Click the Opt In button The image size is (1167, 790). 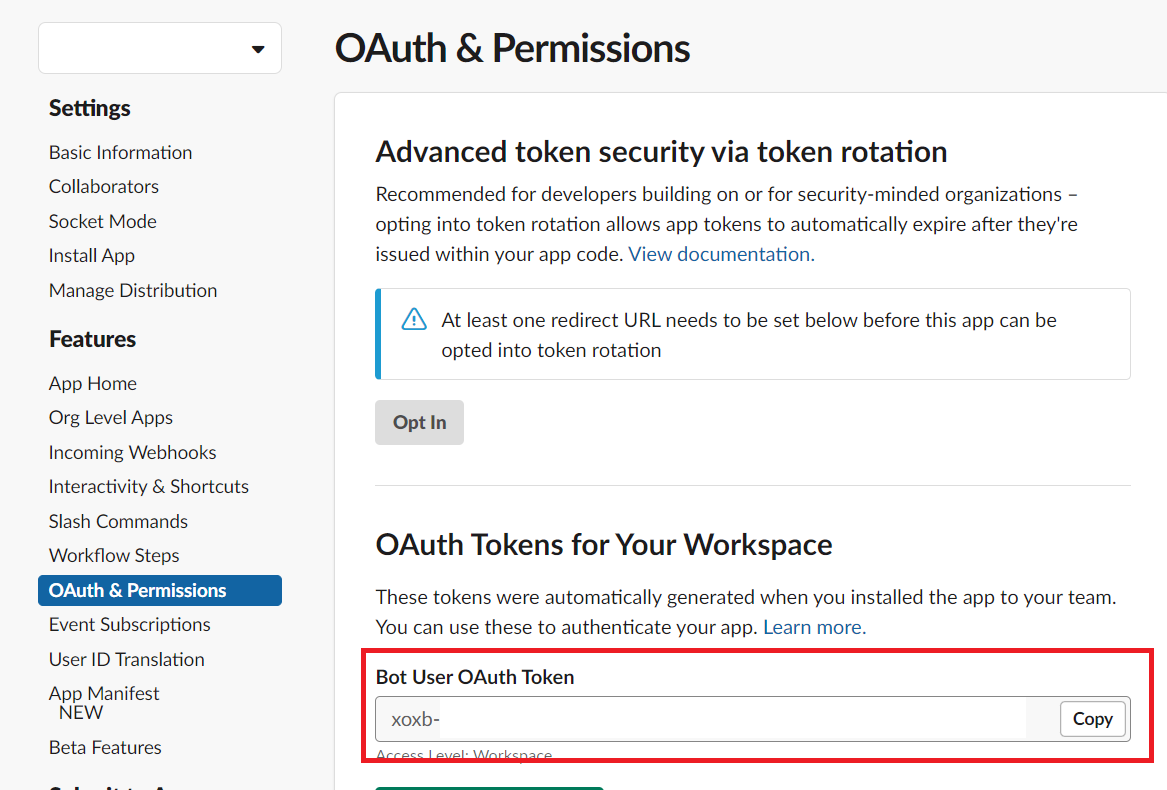pos(419,422)
